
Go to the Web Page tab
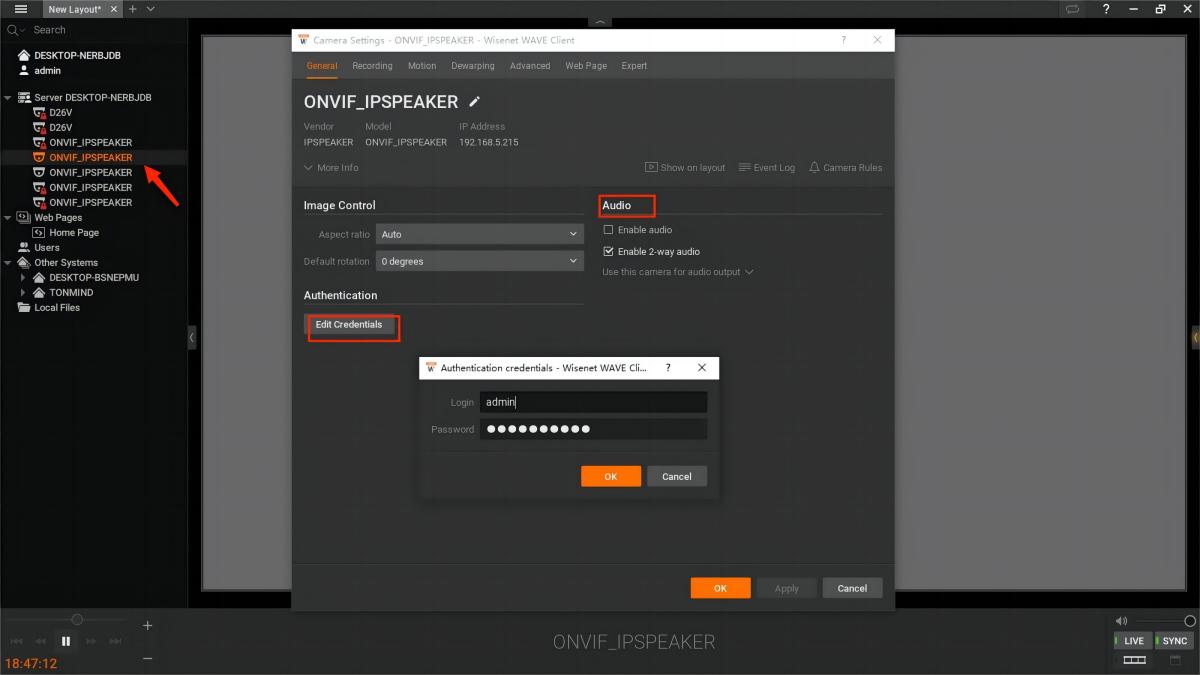pos(586,66)
